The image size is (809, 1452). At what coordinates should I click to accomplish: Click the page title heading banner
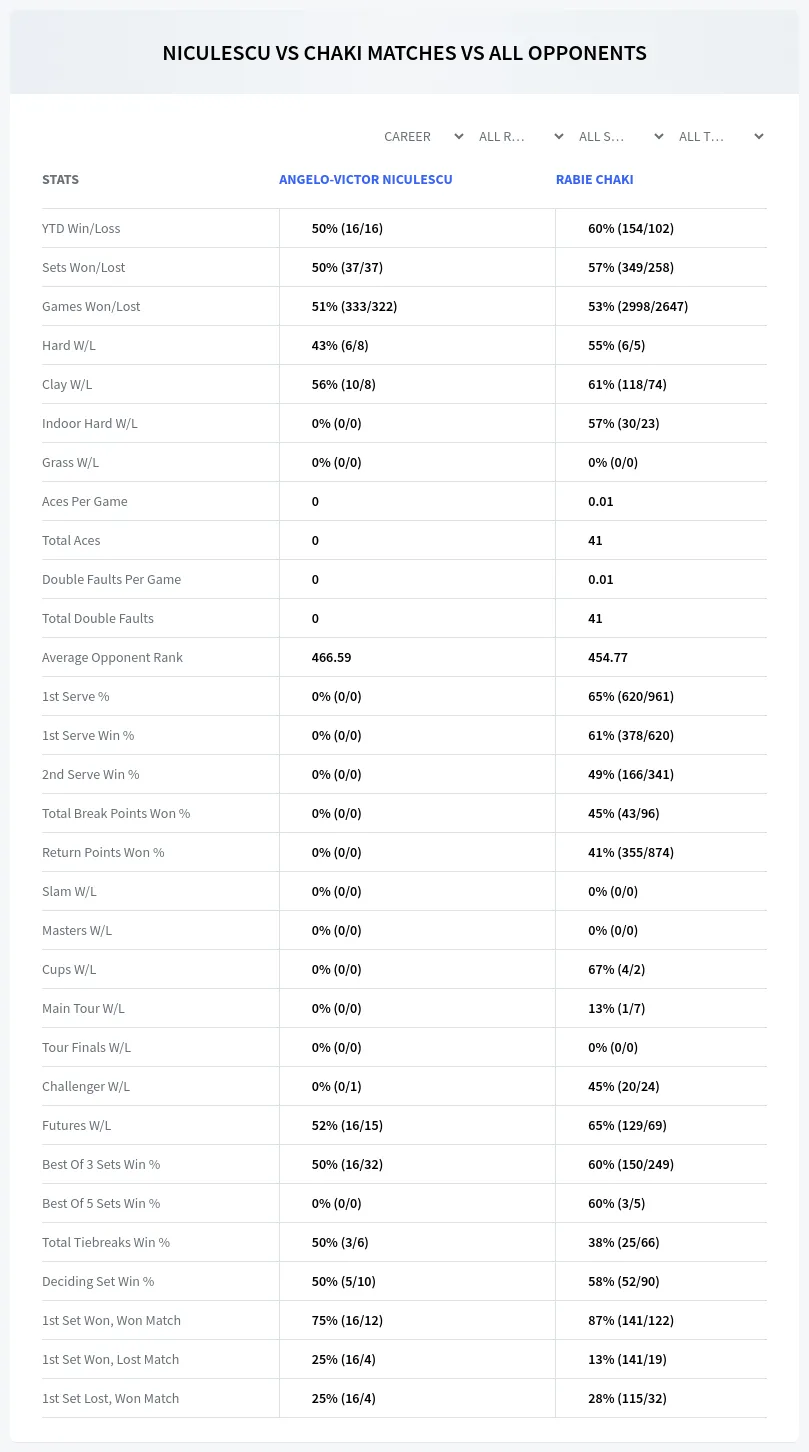pos(404,53)
